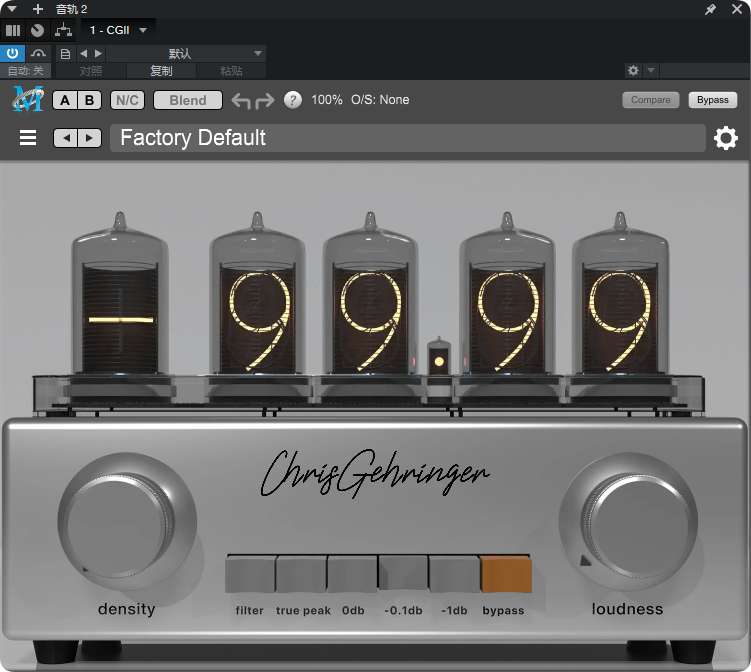Viewport: 751px width, 672px height.
Task: Select the B preset slot
Action: click(89, 100)
